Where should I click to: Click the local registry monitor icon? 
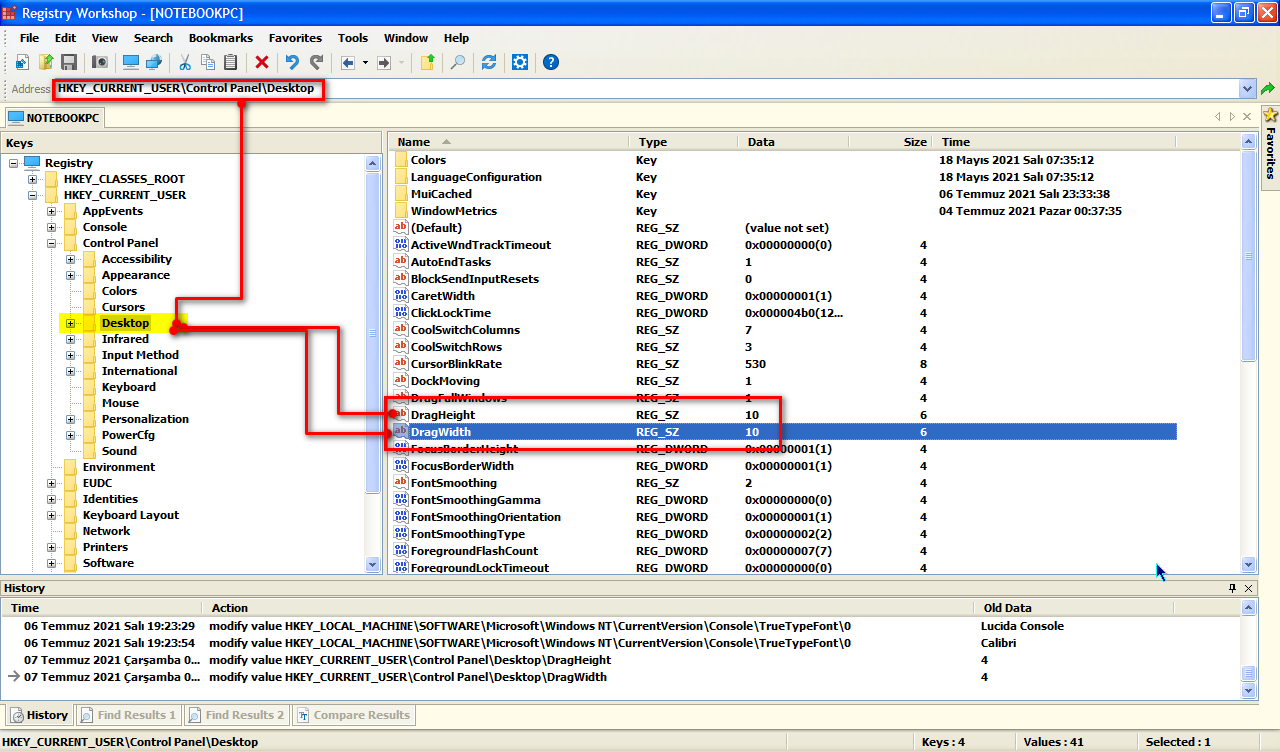pyautogui.click(x=131, y=62)
